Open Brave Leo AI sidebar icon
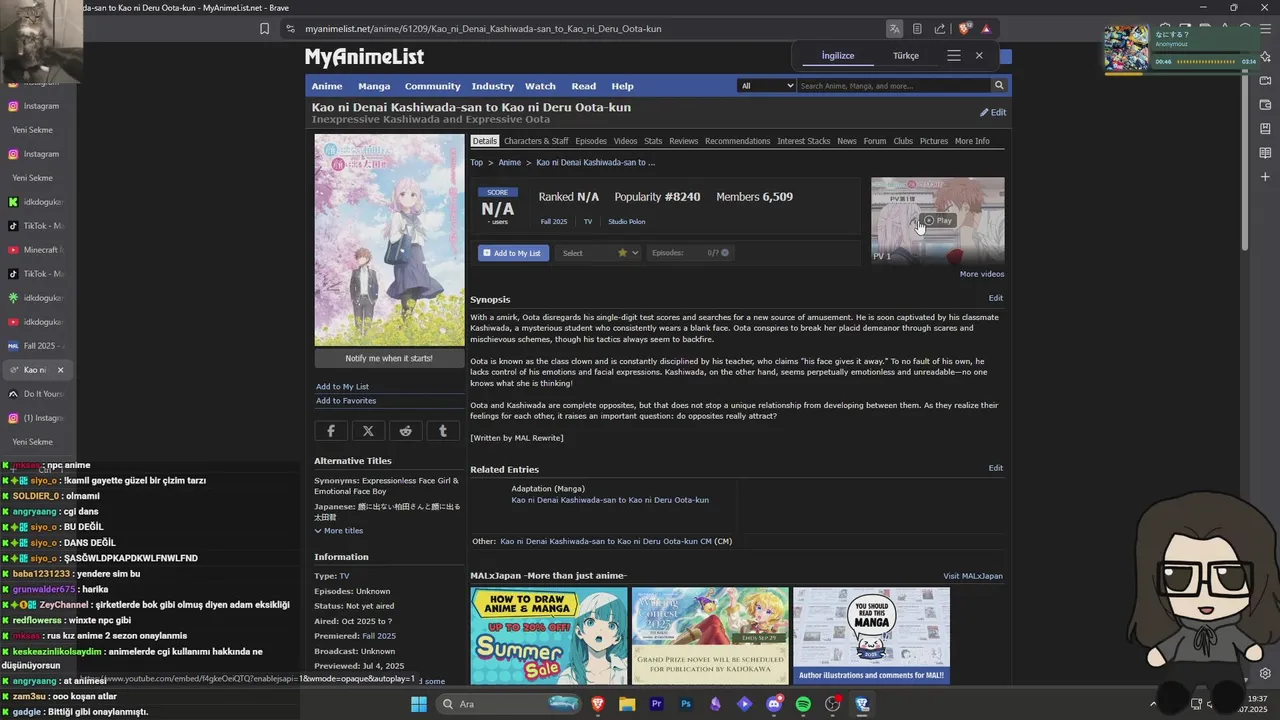This screenshot has width=1280, height=720. tap(1265, 57)
